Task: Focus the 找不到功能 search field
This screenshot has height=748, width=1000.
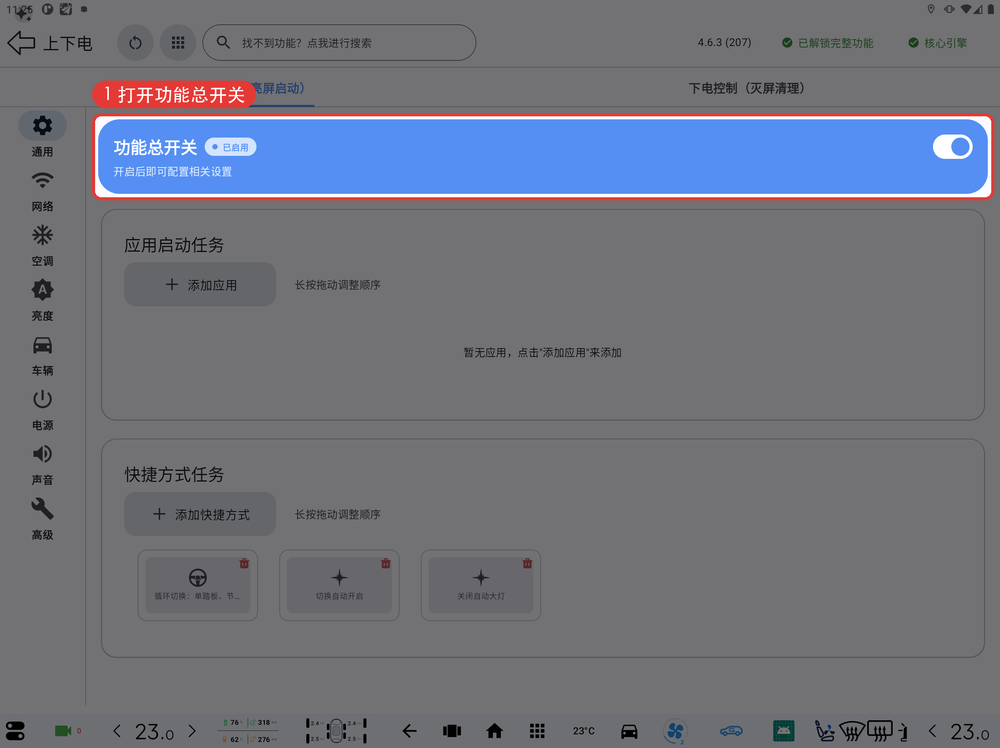Action: pyautogui.click(x=339, y=43)
